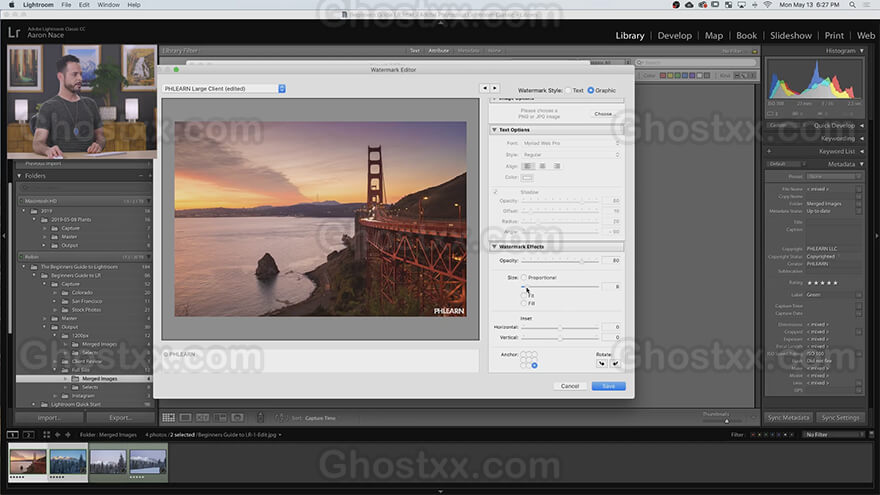This screenshot has height=495, width=880.
Task: Click main window display button 1
Action: 12,434
